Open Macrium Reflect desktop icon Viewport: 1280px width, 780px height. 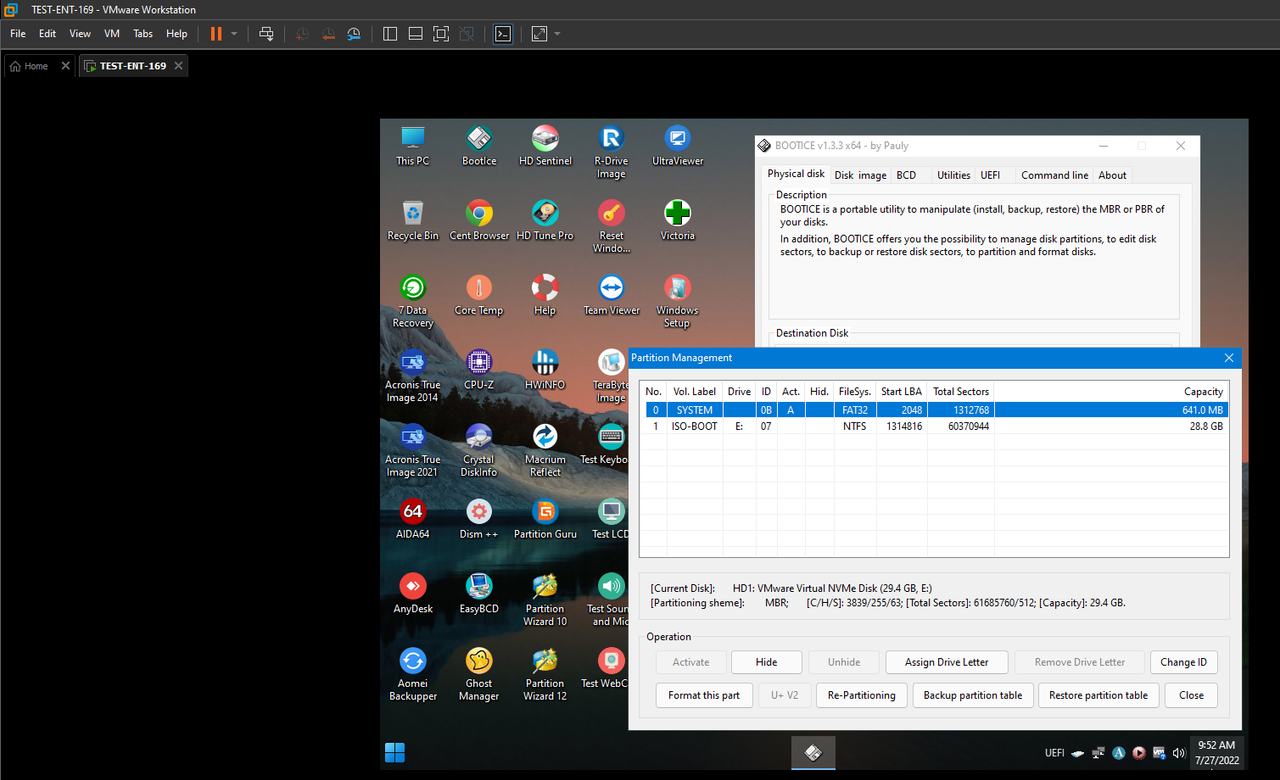click(x=545, y=451)
